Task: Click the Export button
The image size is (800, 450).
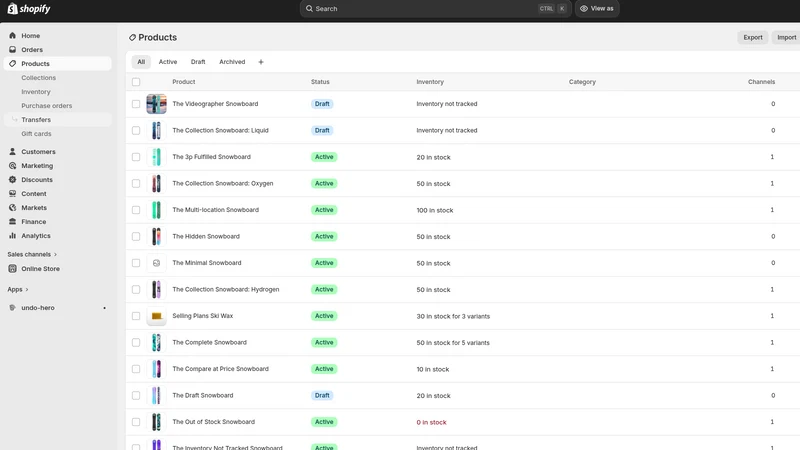Action: pyautogui.click(x=753, y=37)
